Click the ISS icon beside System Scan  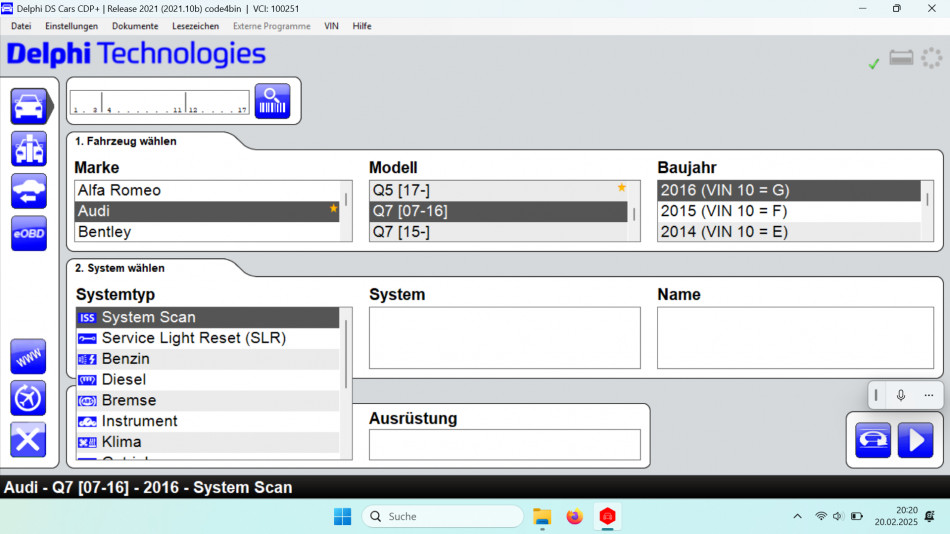pos(87,318)
